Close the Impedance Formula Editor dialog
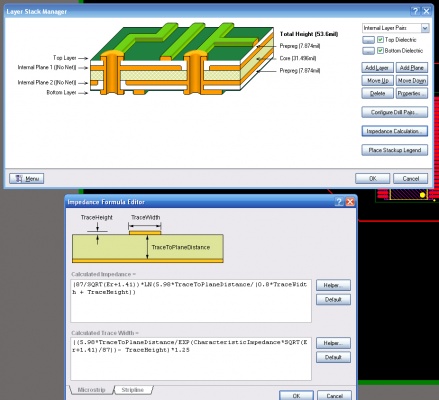This screenshot has height=400, width=439. coord(350,202)
